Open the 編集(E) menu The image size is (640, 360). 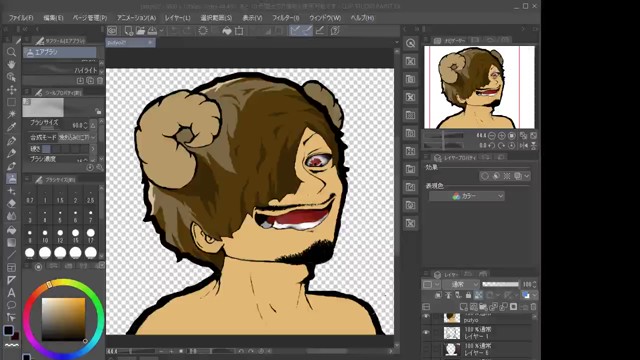point(53,18)
